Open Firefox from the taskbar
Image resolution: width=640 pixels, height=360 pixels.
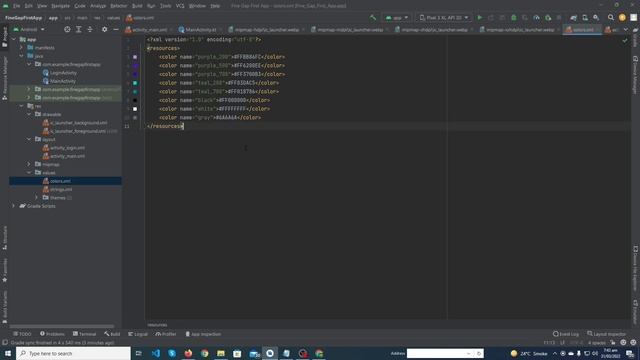(x=188, y=353)
